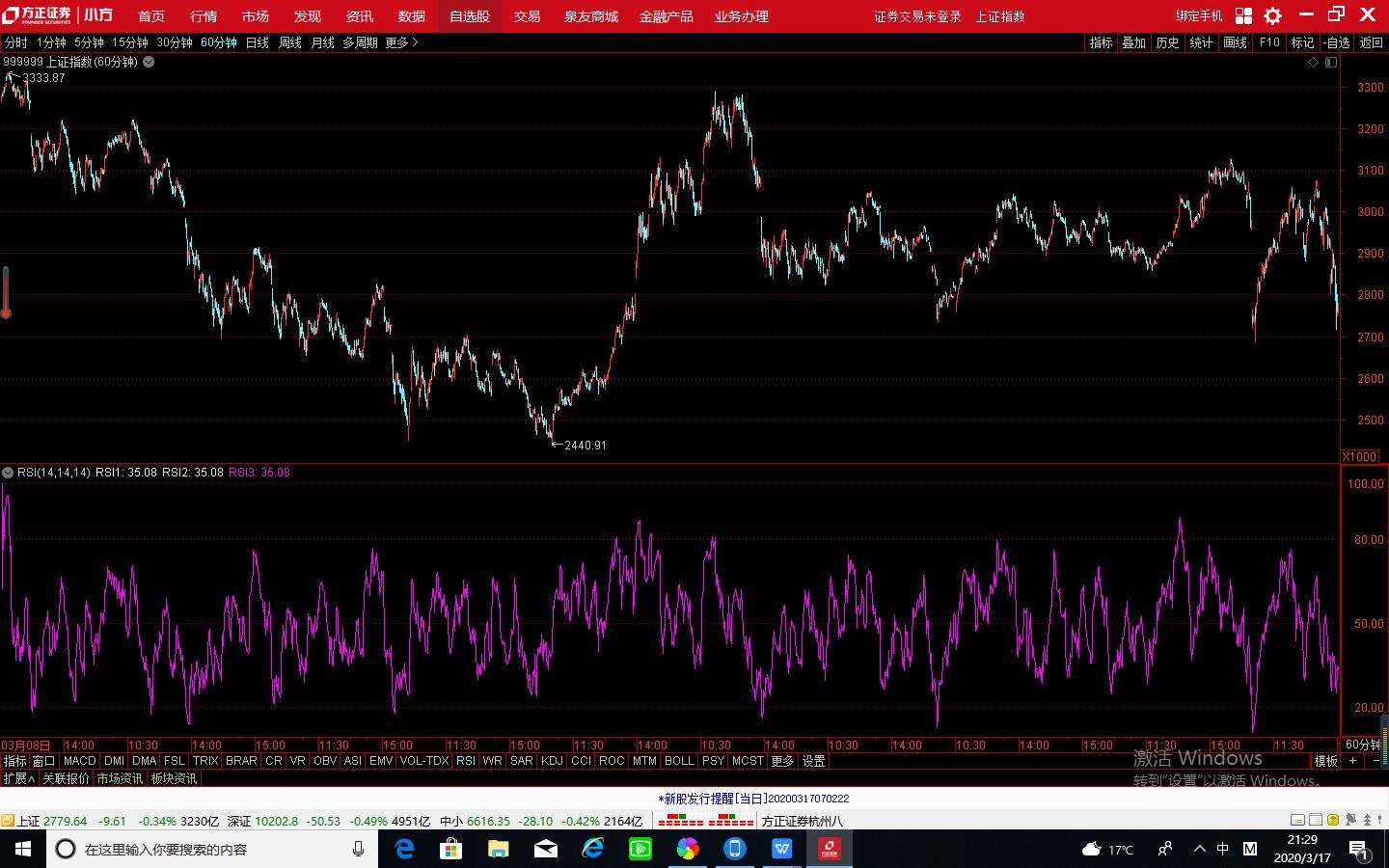Open 交易 in top menu

527,16
